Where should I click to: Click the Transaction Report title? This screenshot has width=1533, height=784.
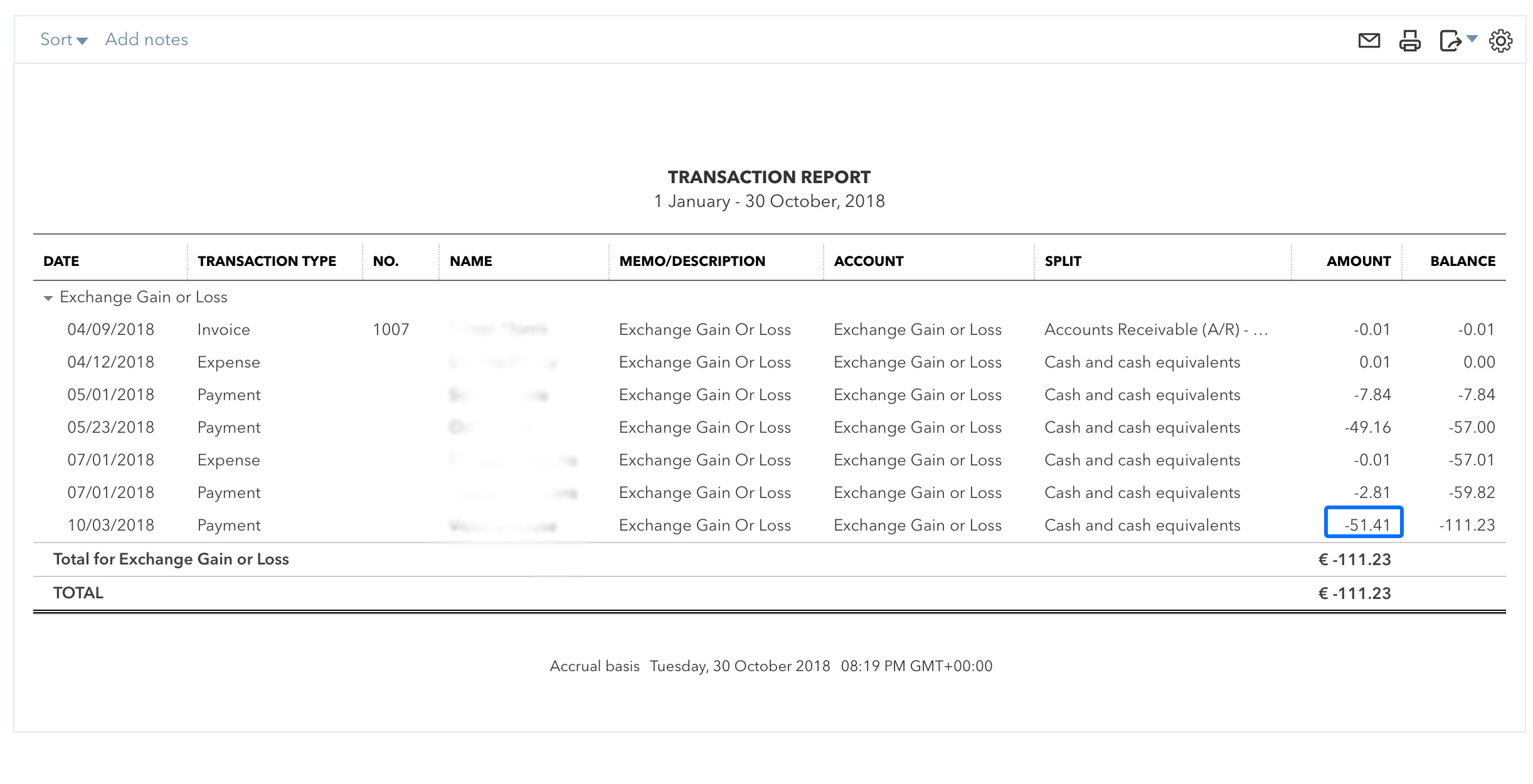tap(769, 177)
